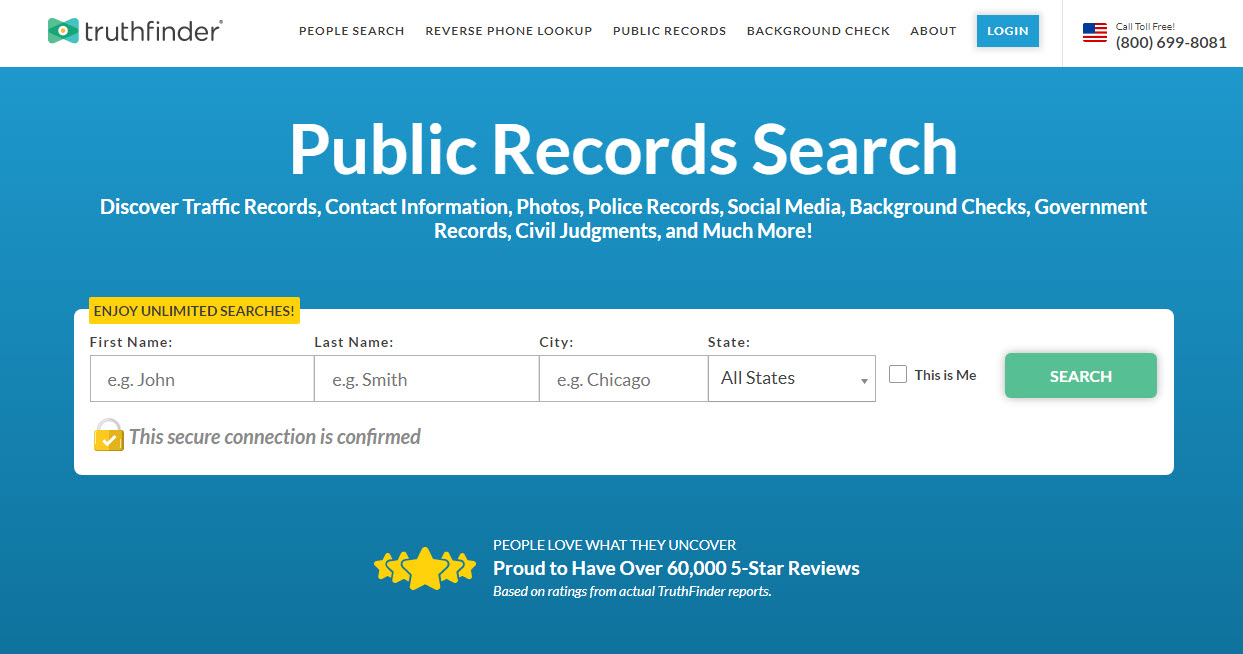The height and width of the screenshot is (654, 1243).
Task: Click 'Call Toll Free!' text
Action: click(1145, 26)
